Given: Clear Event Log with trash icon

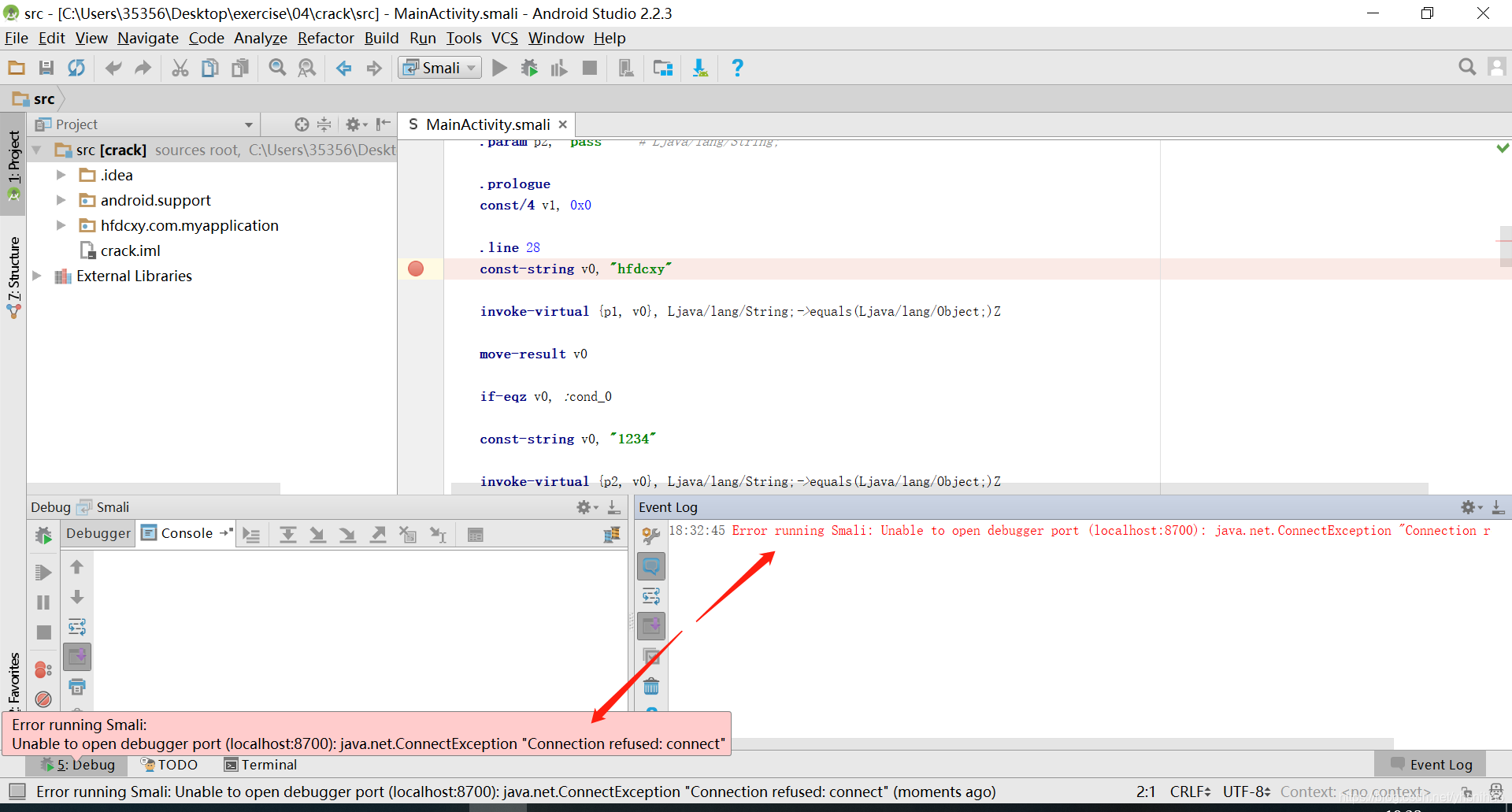Looking at the screenshot, I should pyautogui.click(x=651, y=687).
